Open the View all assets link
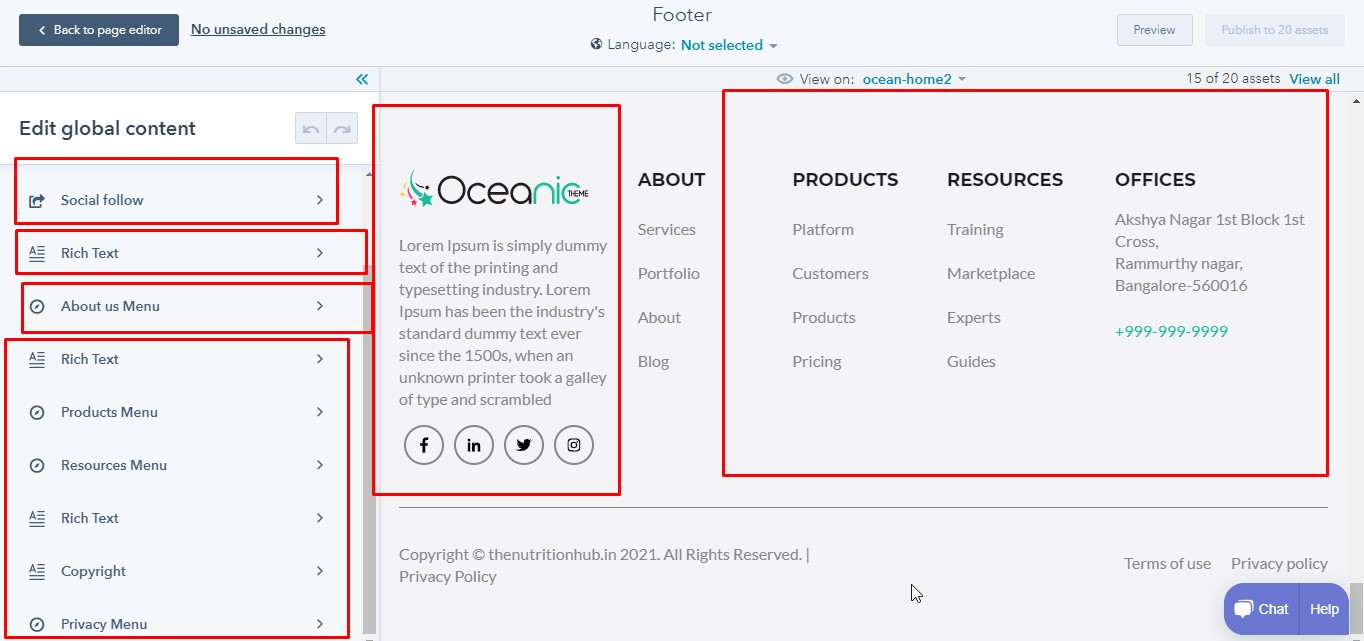 [1314, 79]
